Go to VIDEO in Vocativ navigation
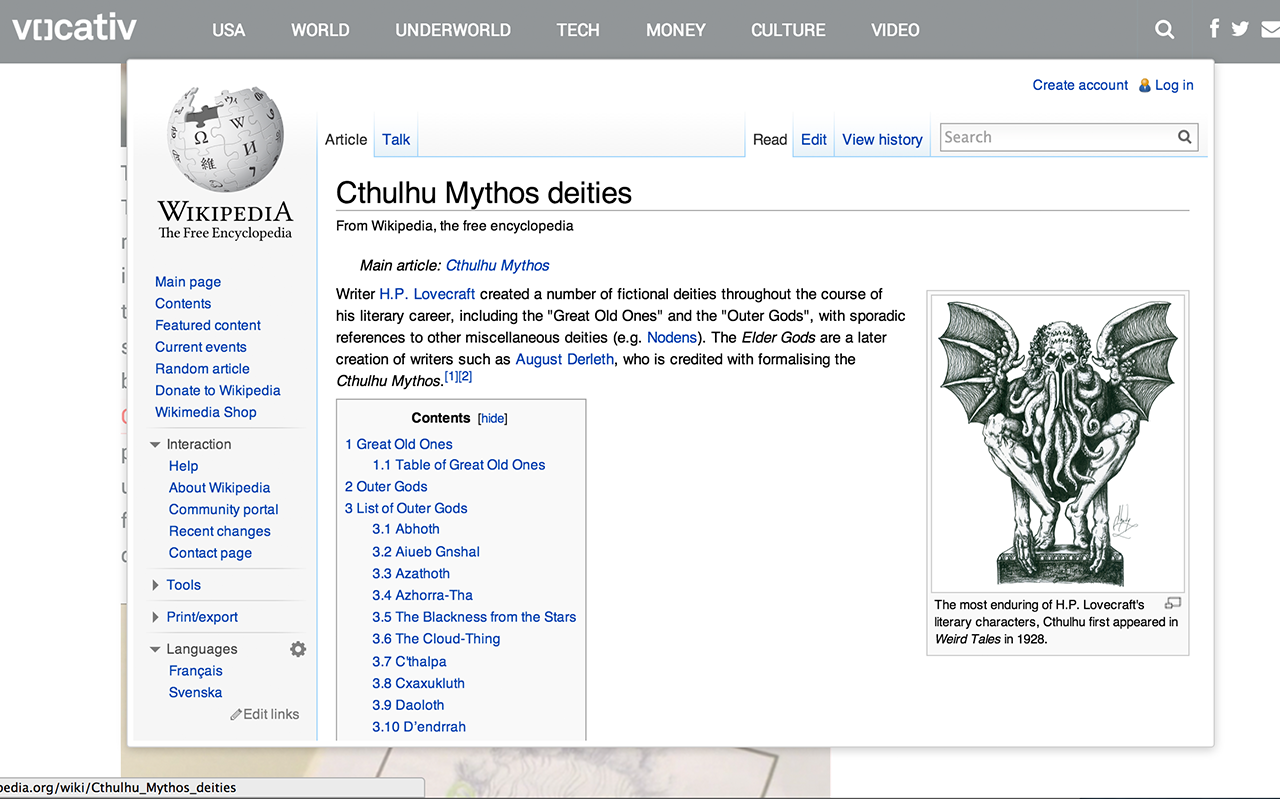The width and height of the screenshot is (1280, 800). 895,30
